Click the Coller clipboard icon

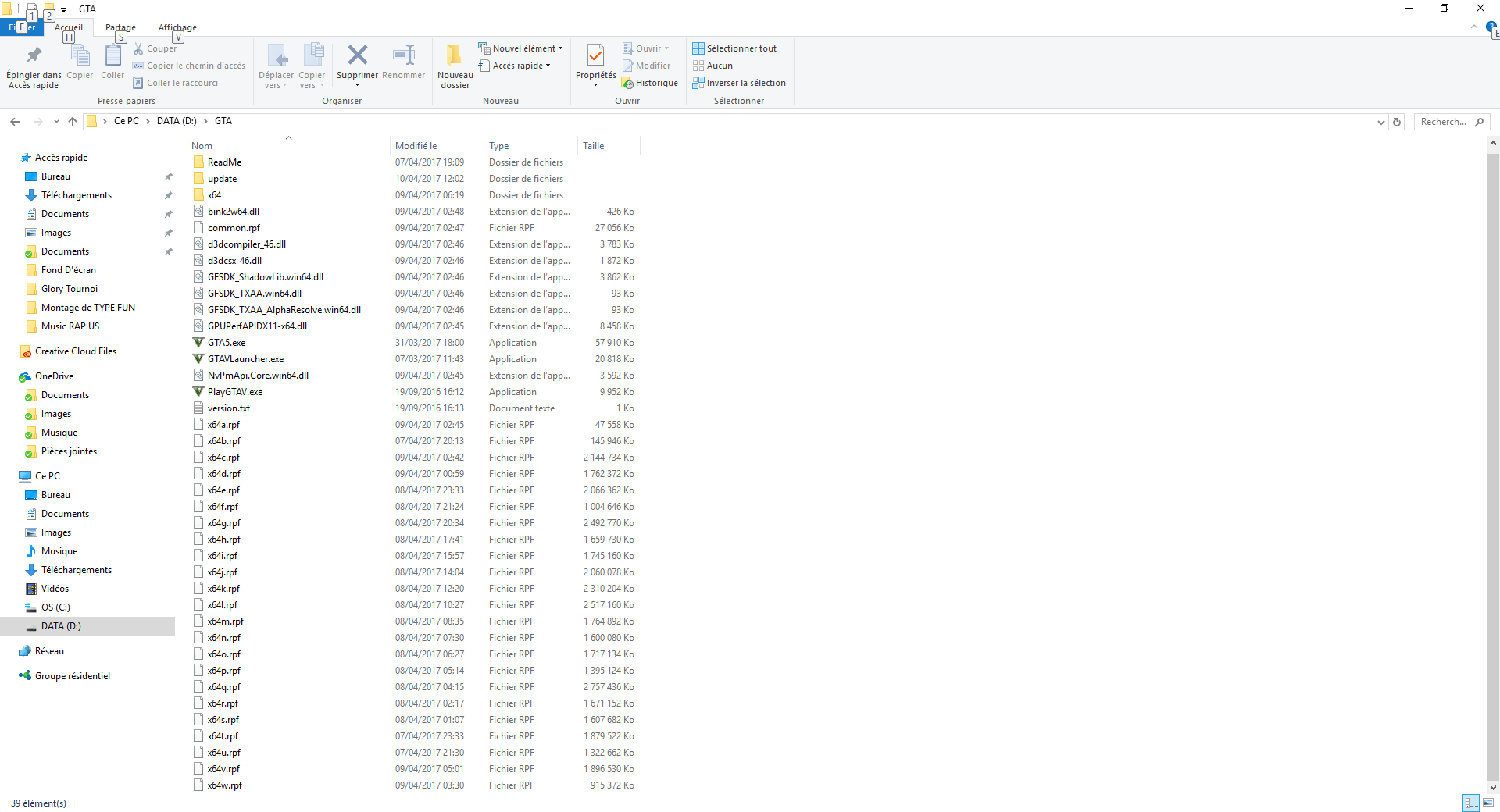[112, 55]
